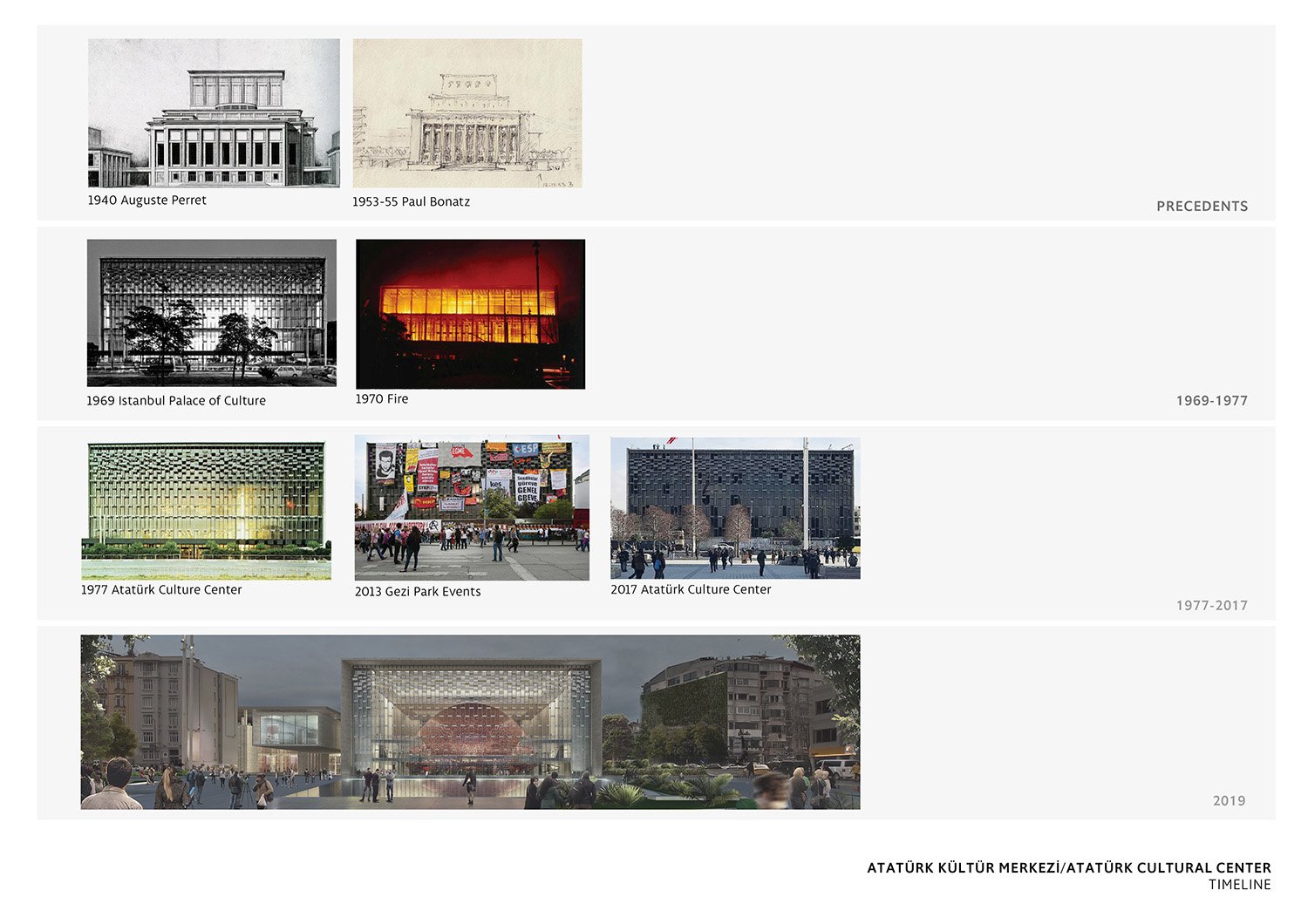
Task: Select the 2013 Gezi Park Events photo
Action: coord(472,508)
